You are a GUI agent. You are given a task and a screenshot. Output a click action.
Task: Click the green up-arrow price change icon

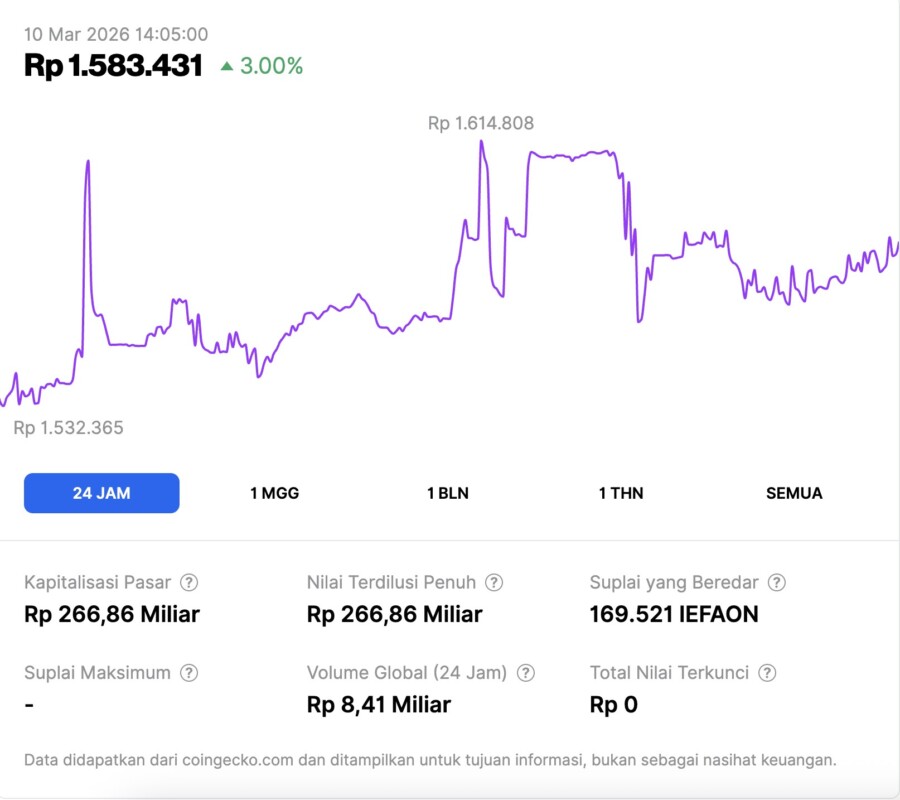(227, 66)
